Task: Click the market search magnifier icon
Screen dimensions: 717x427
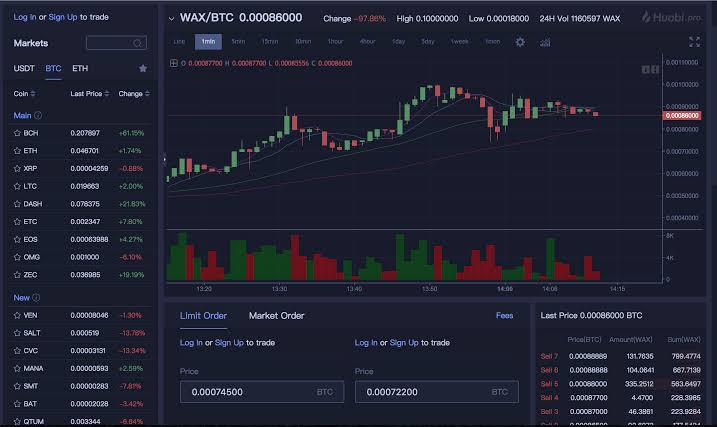Action: (x=138, y=43)
